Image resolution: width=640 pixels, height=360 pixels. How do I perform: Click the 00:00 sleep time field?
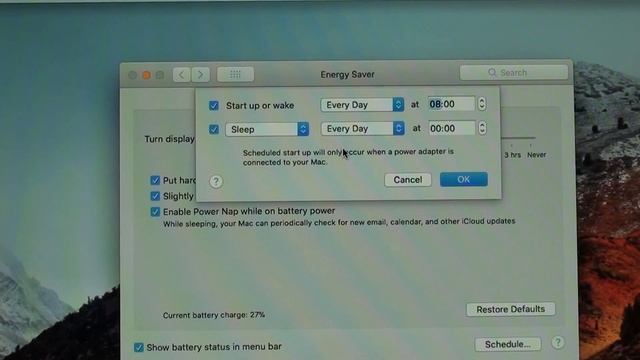point(451,128)
